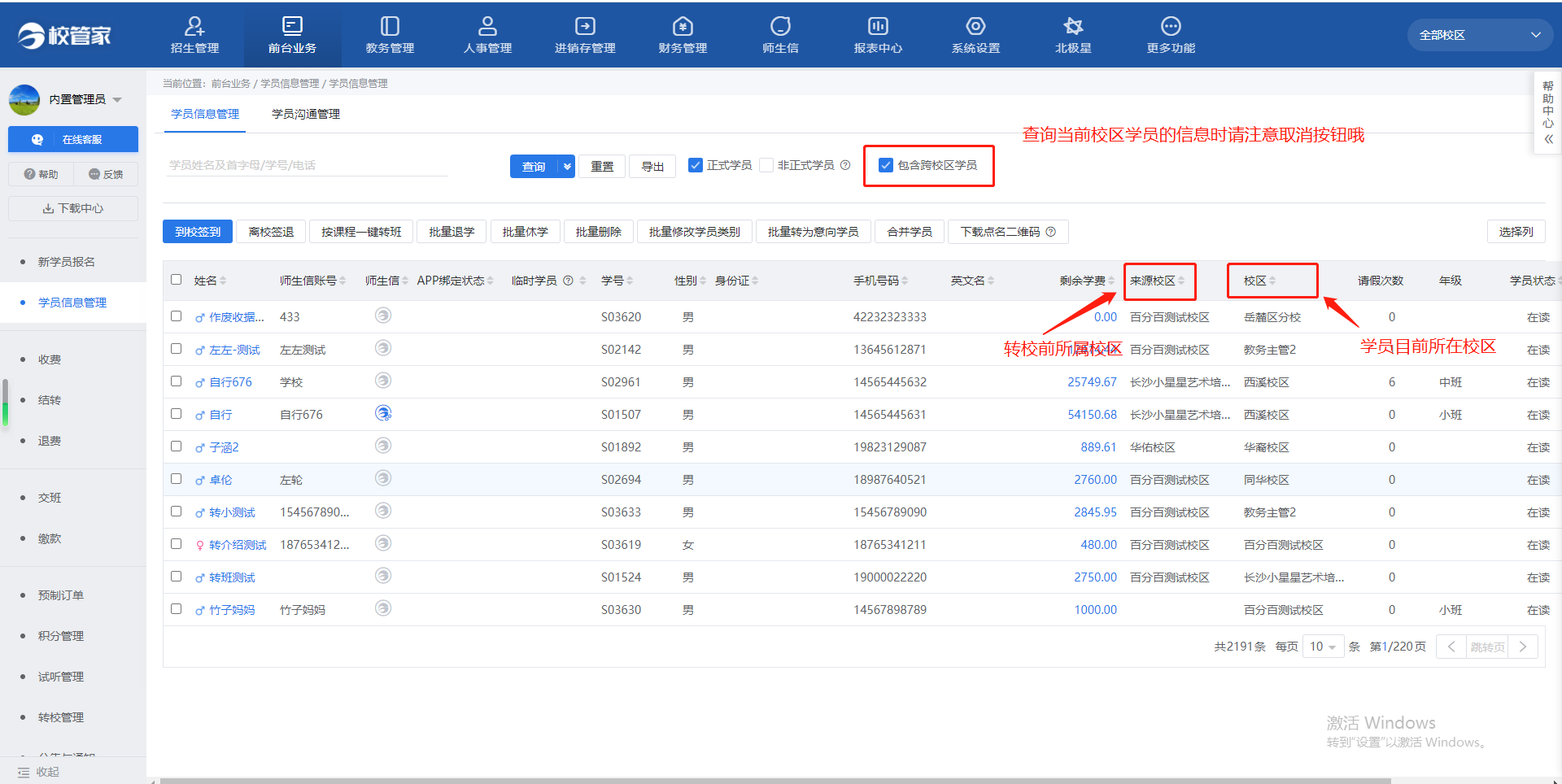Uncheck 包含跨校区学员 checkbox
This screenshot has width=1562, height=784.
pyautogui.click(x=886, y=165)
